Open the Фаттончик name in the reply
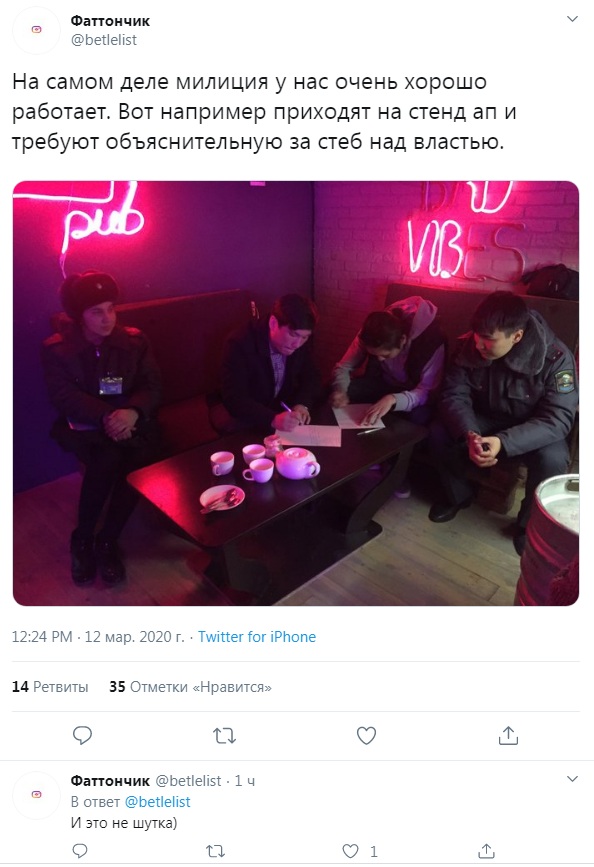The width and height of the screenshot is (594, 867). [x=110, y=781]
